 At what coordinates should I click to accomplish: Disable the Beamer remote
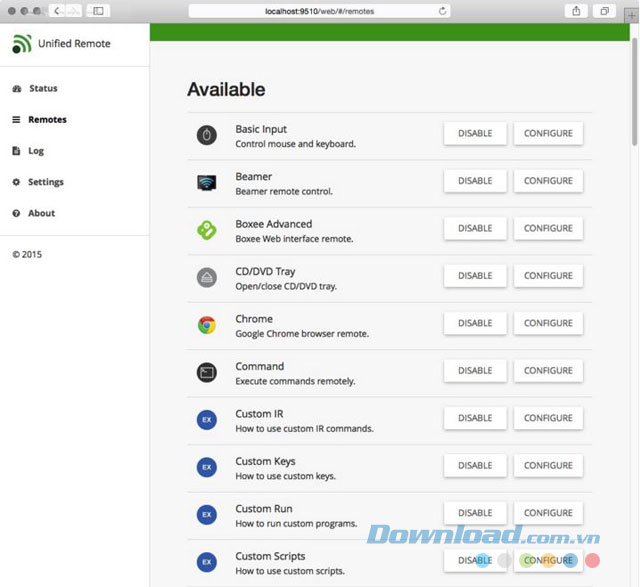click(475, 181)
